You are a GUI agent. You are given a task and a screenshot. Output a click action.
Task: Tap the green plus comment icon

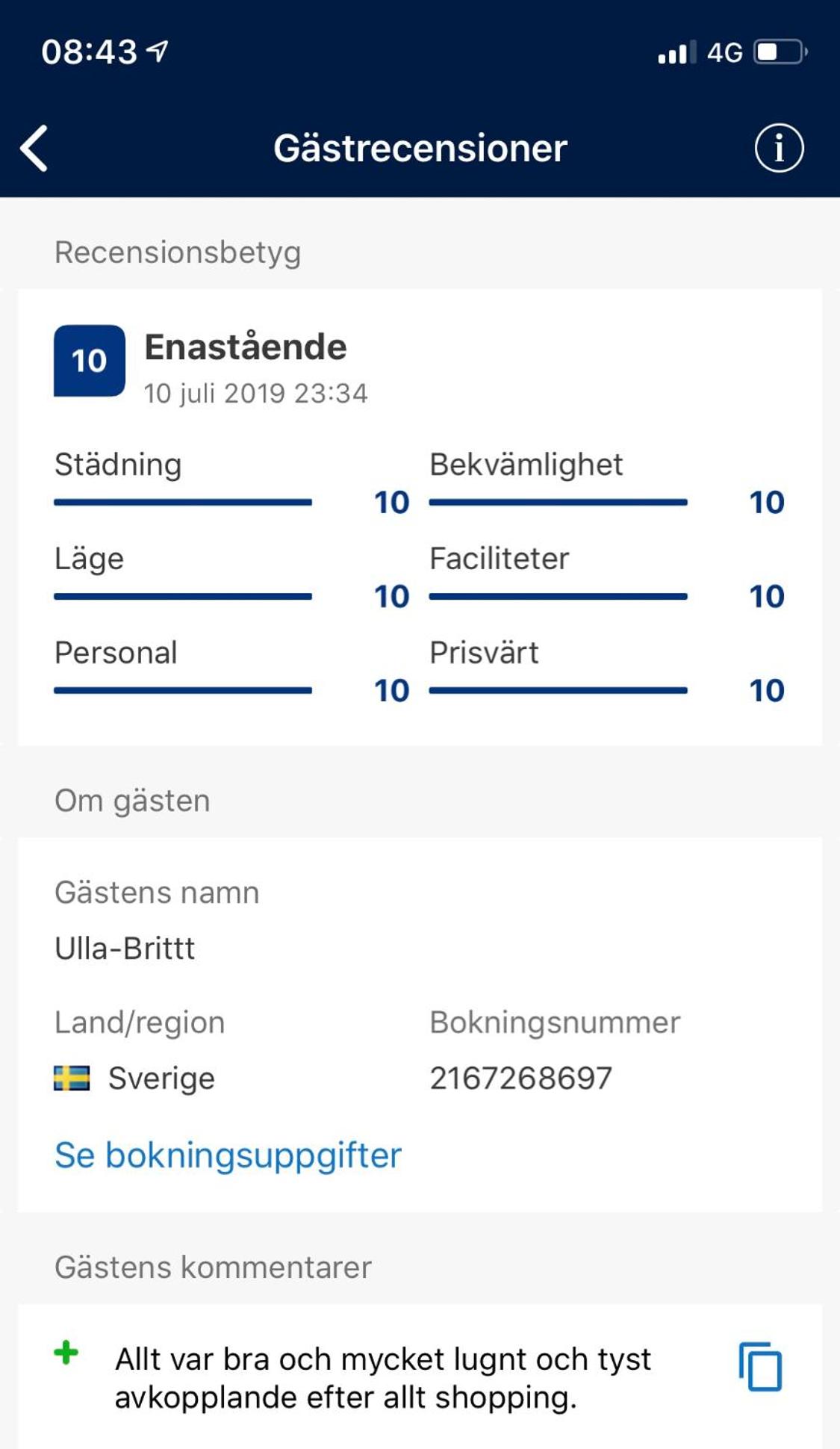click(x=66, y=1353)
